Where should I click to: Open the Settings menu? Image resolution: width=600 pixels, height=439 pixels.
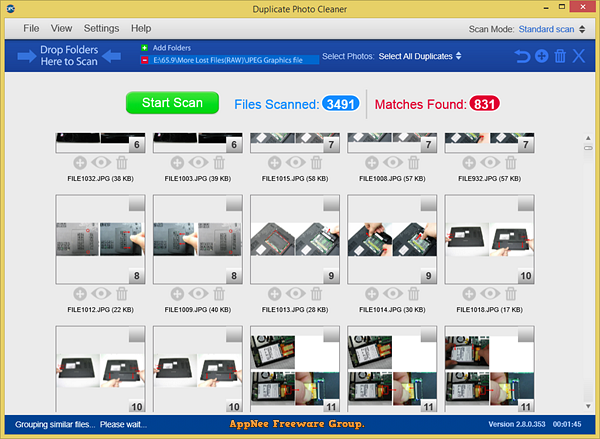point(101,28)
